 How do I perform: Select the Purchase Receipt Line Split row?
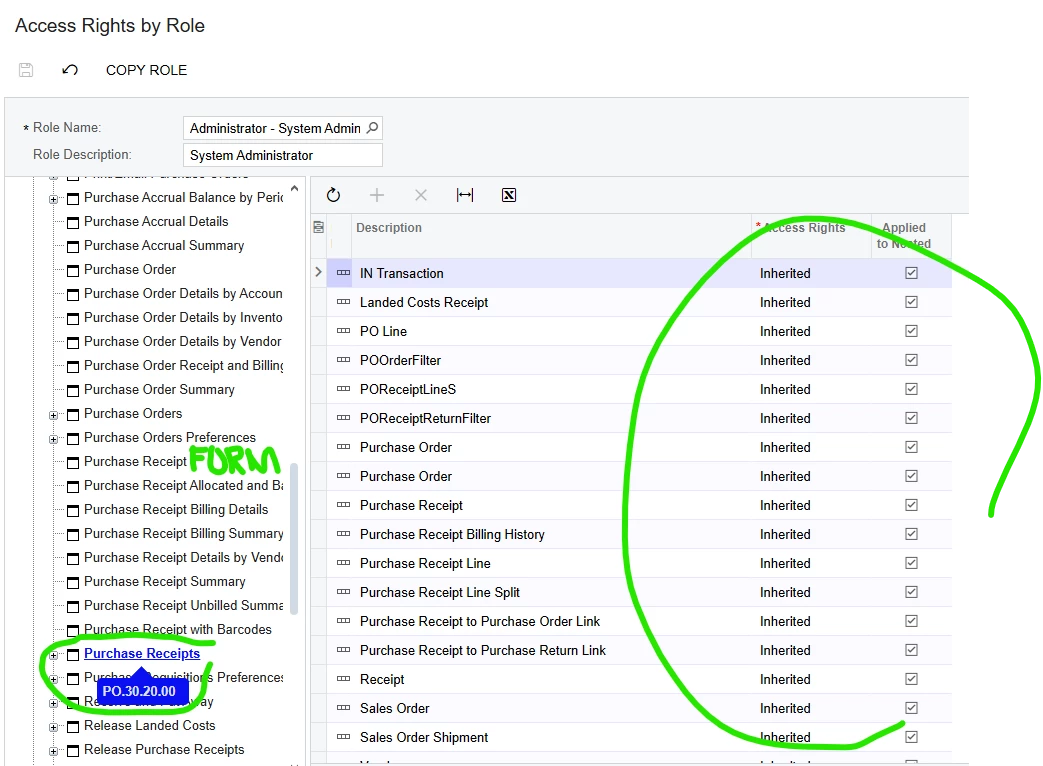(440, 592)
